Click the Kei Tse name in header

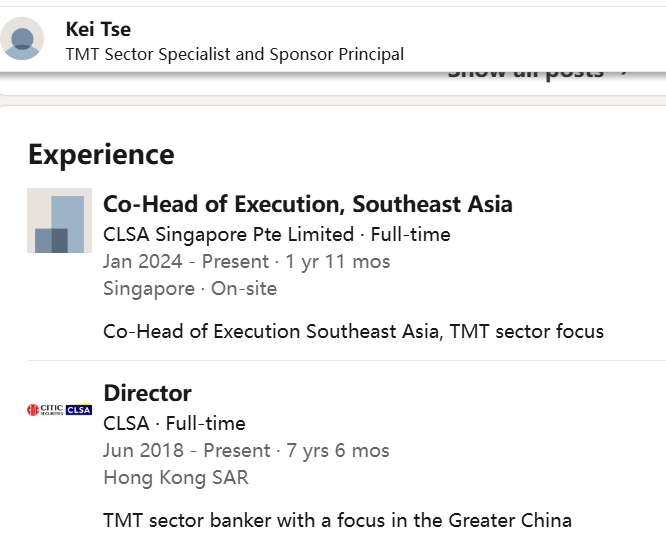98,29
